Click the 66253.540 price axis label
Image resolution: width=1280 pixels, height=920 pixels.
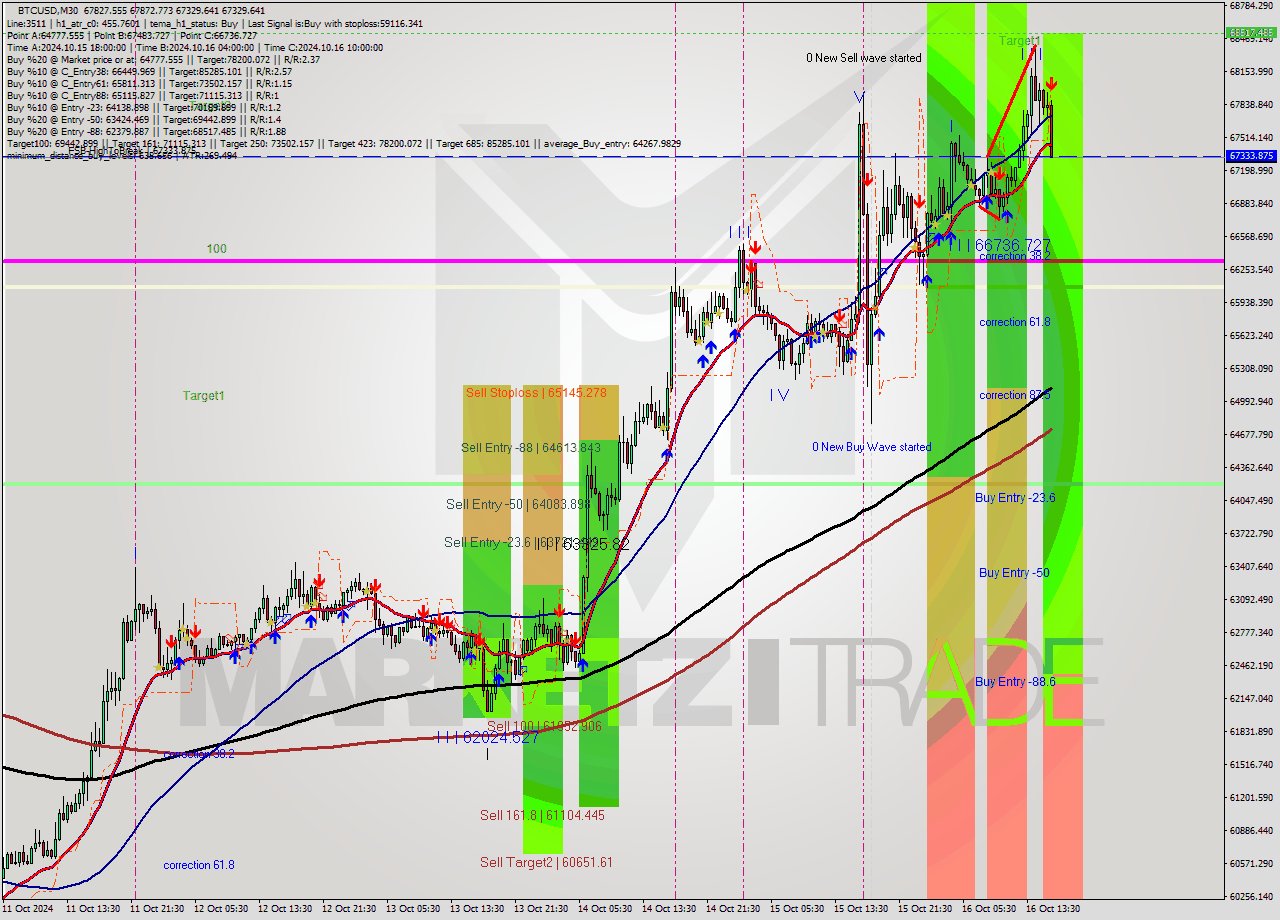pos(1250,269)
